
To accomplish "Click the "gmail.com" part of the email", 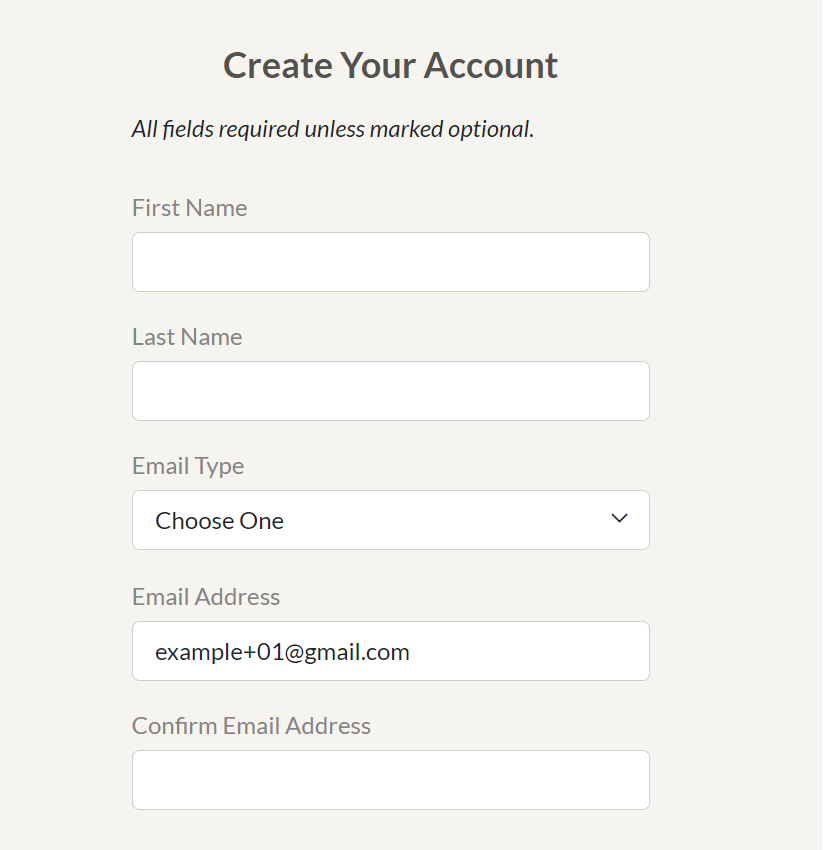I will coord(366,652).
